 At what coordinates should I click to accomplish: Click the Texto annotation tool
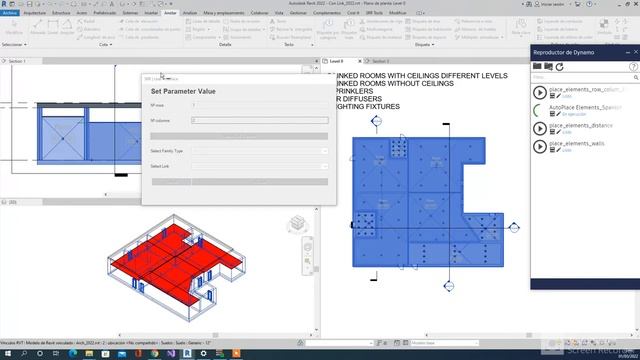tap(278, 21)
